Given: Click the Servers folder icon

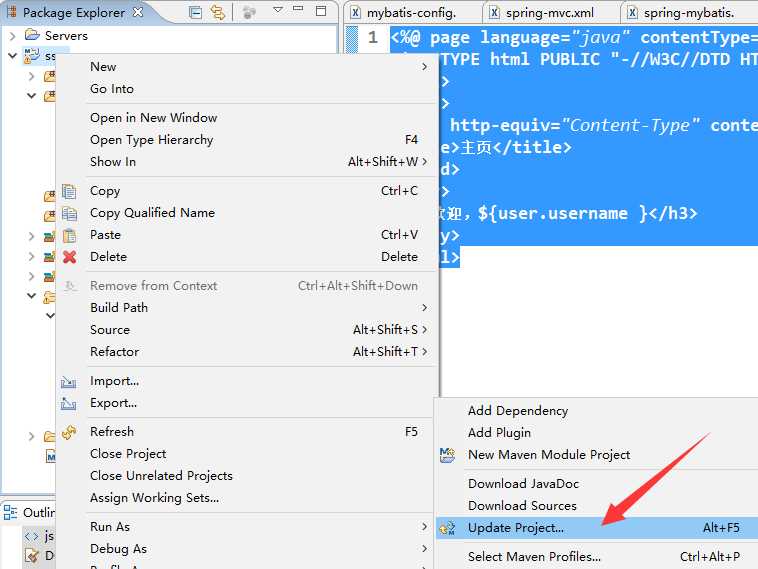Looking at the screenshot, I should (32, 35).
